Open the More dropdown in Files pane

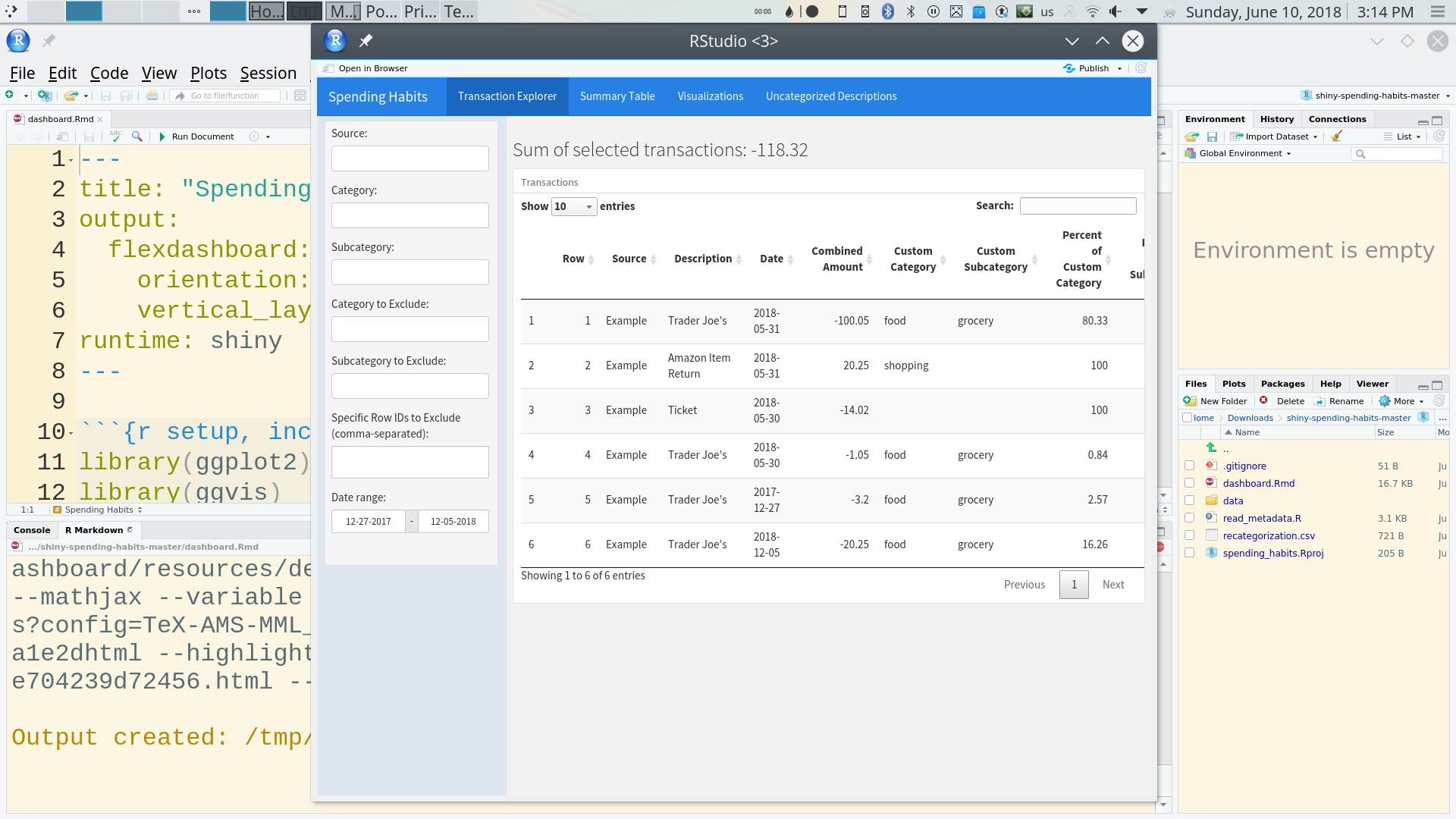pyautogui.click(x=1401, y=401)
